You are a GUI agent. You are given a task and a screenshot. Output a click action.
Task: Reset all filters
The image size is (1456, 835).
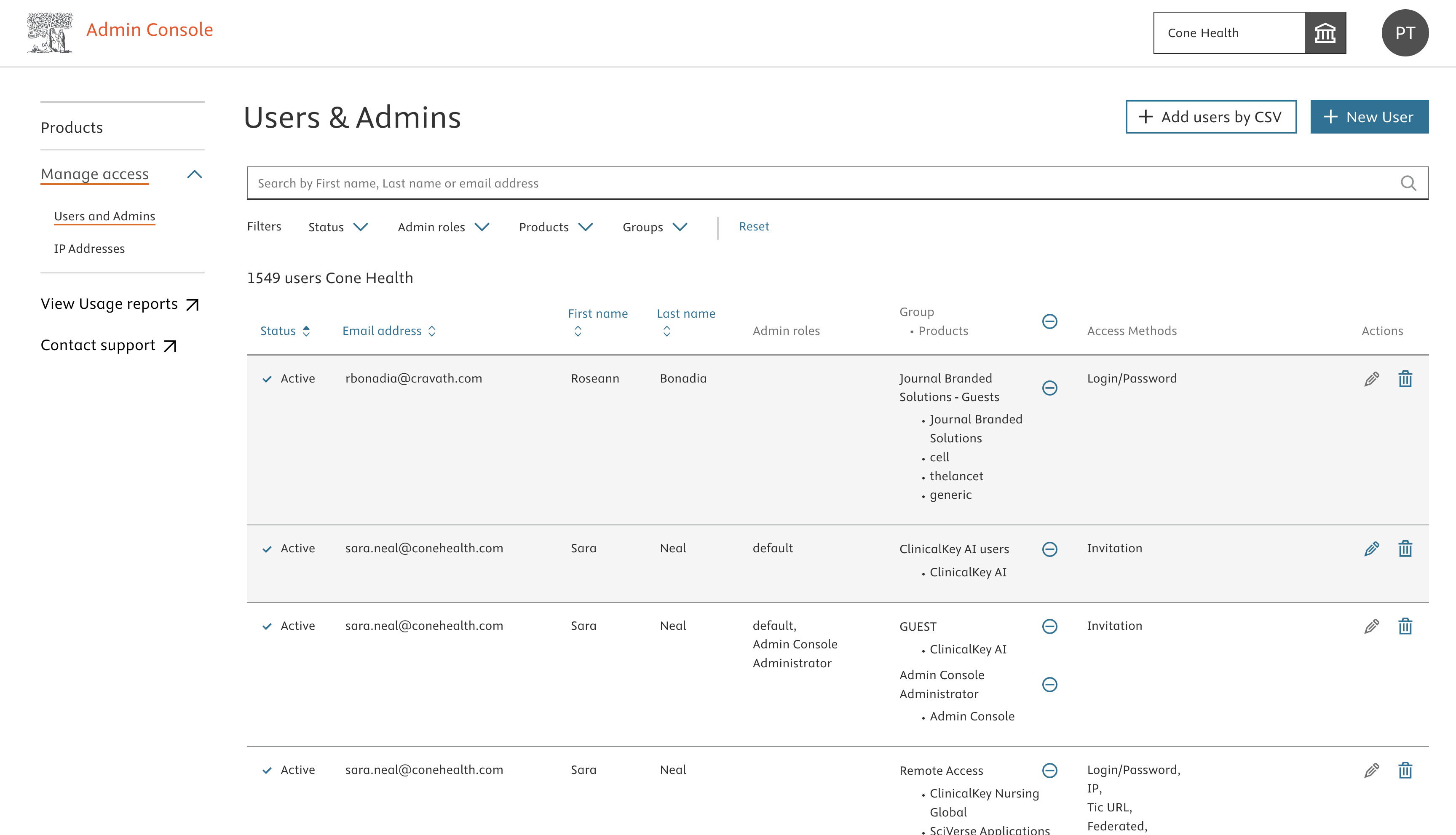click(754, 227)
